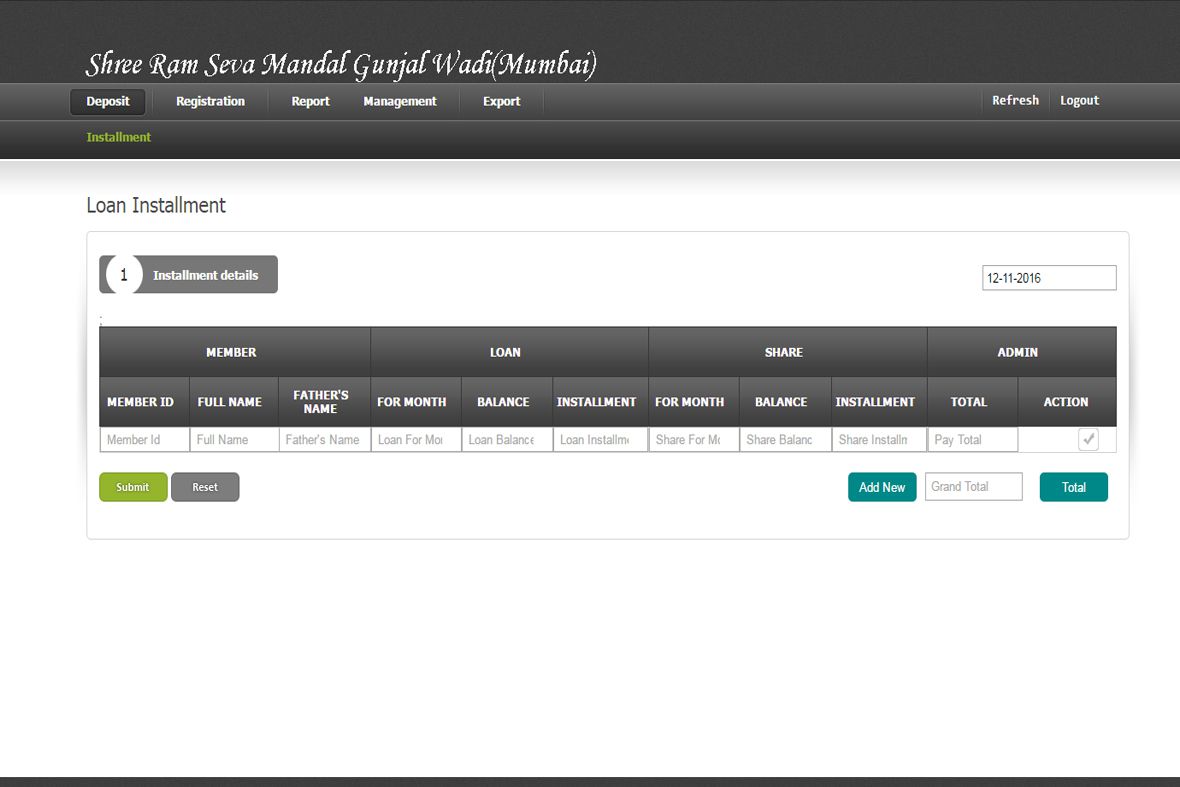The width and height of the screenshot is (1180, 787).
Task: Open the Export menu
Action: (501, 102)
